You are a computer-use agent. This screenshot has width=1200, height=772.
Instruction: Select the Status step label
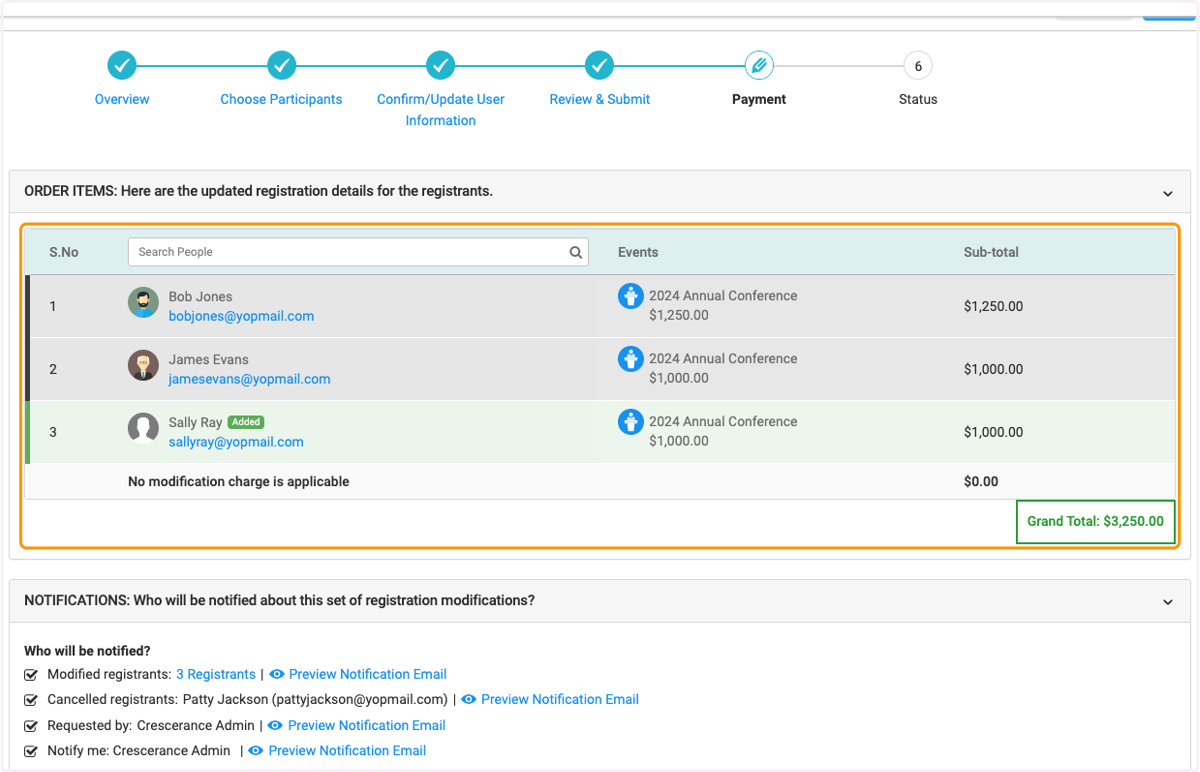[x=918, y=99]
